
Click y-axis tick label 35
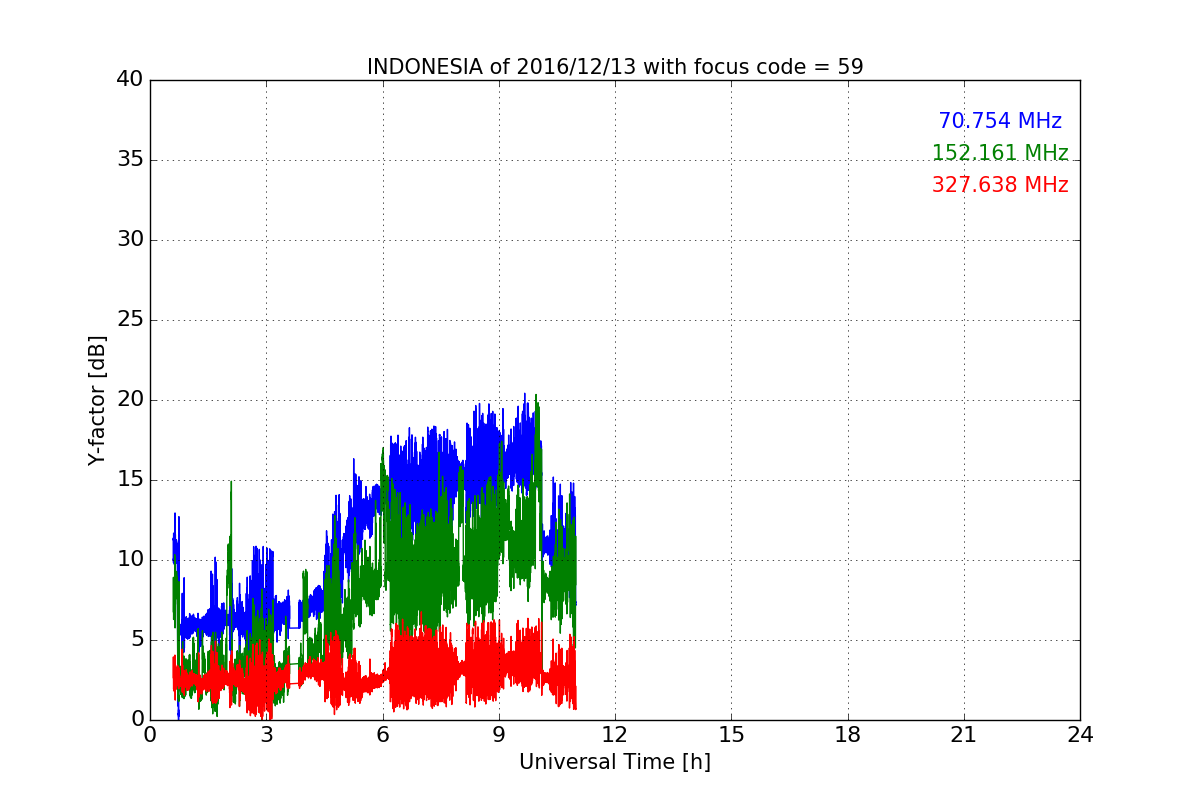130,160
